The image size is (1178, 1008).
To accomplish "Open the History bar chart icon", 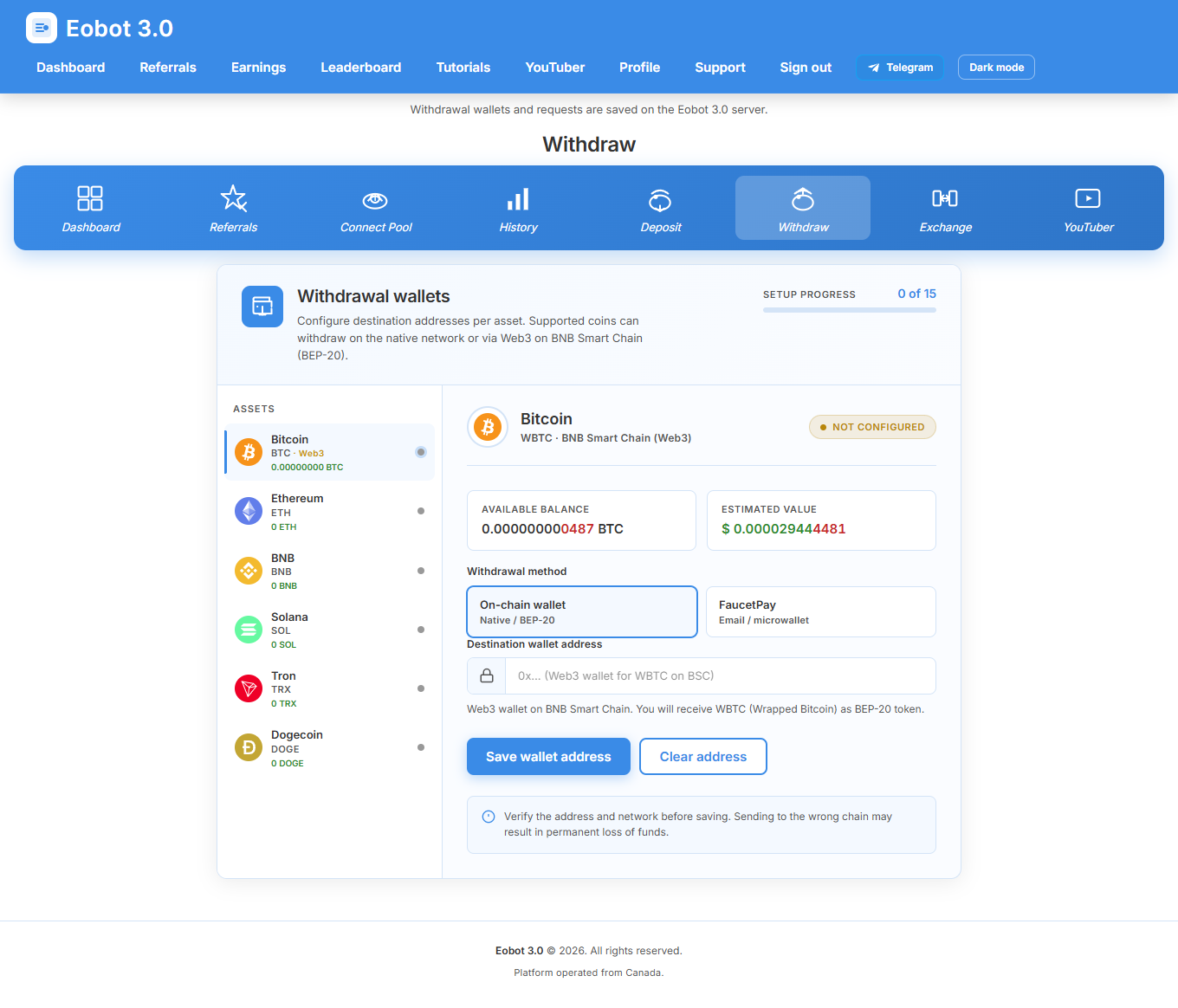I will point(518,199).
